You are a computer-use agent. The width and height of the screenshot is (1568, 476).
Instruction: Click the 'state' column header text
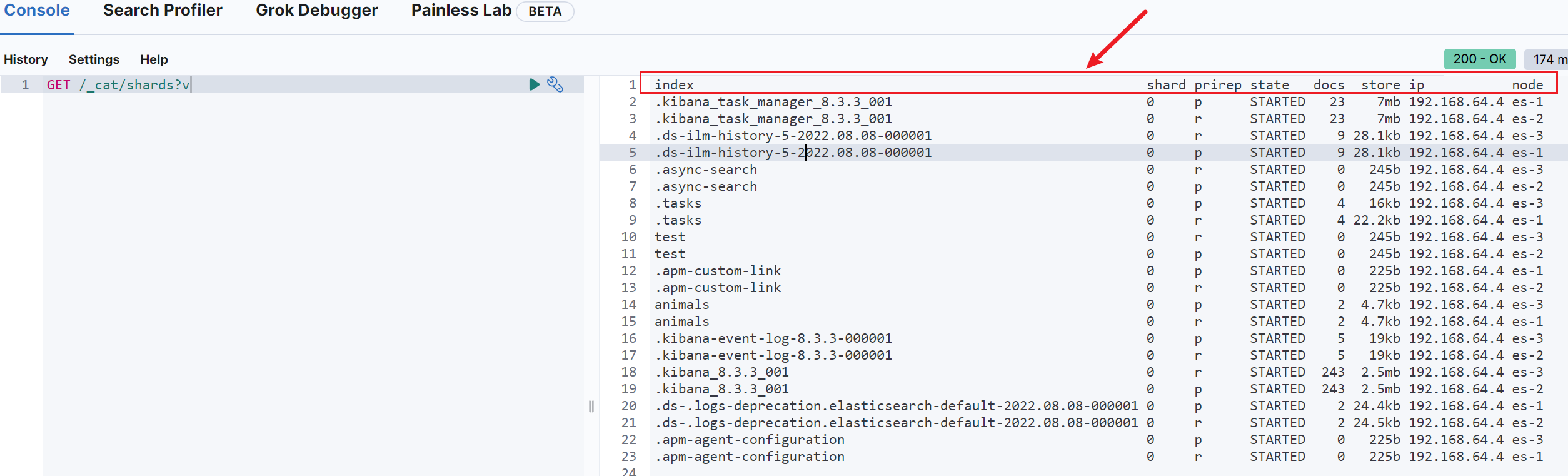coord(1269,85)
